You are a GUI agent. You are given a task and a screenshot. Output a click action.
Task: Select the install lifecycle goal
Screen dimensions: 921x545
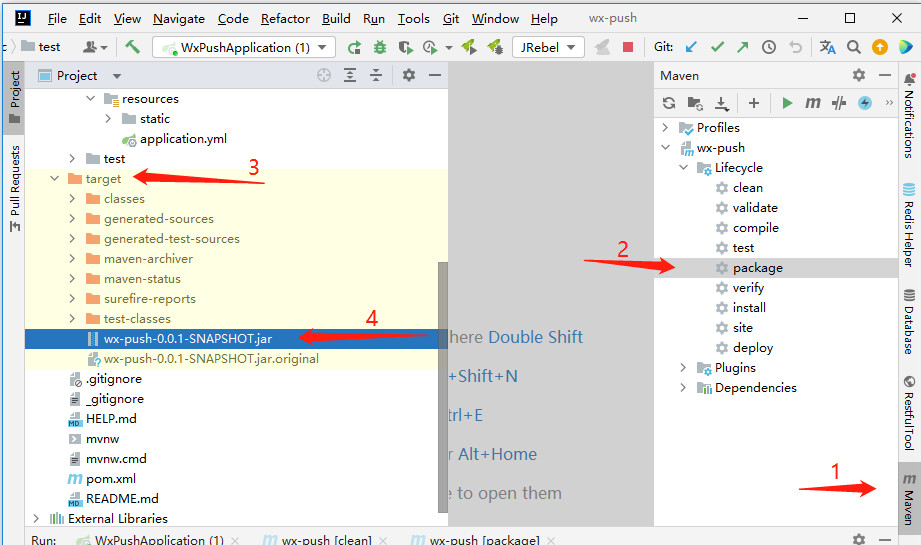(749, 308)
